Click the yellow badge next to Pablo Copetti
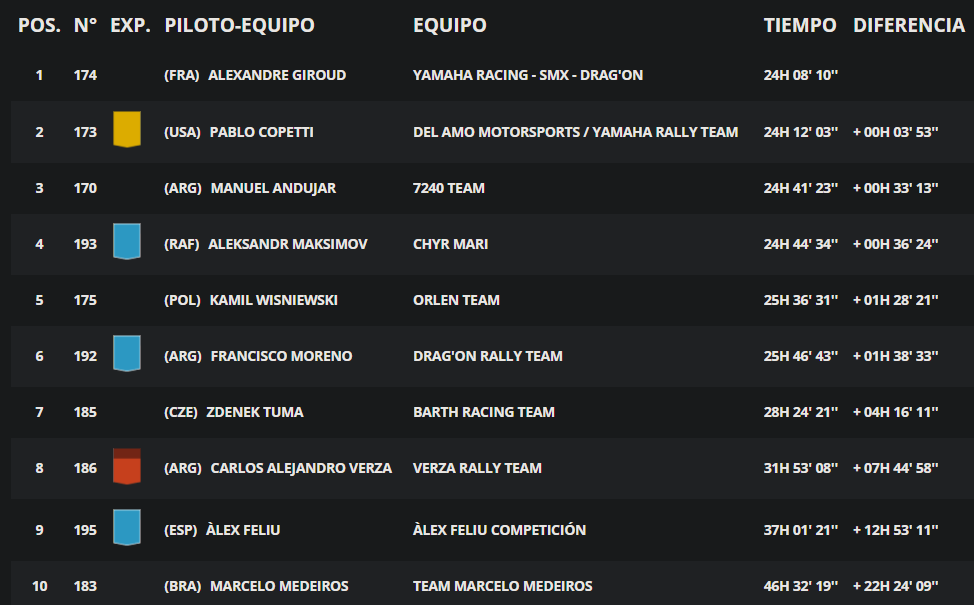Image resolution: width=974 pixels, height=605 pixels. pos(127,129)
